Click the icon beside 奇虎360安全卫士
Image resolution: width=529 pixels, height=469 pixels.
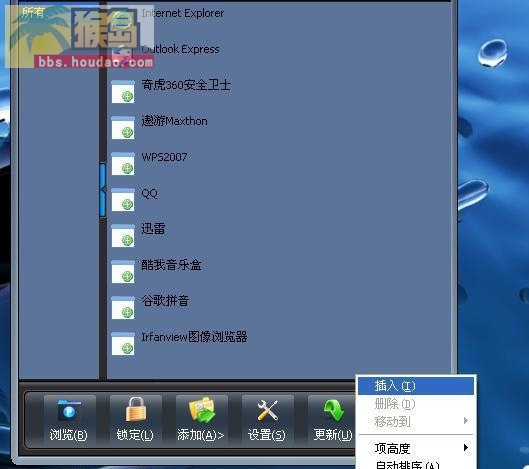point(123,92)
